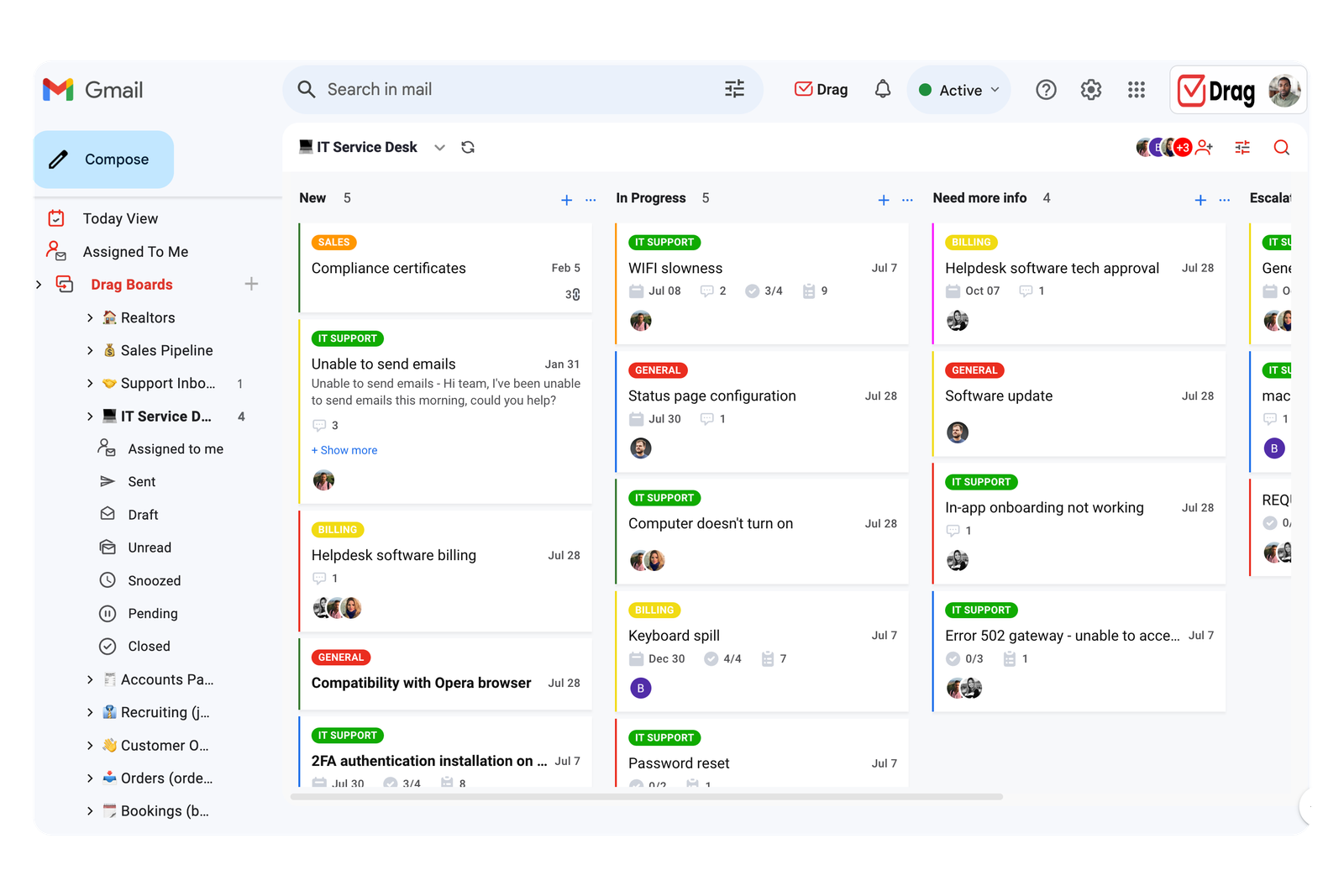Toggle the Active status dropdown
The height and width of the screenshot is (896, 1344).
click(958, 90)
